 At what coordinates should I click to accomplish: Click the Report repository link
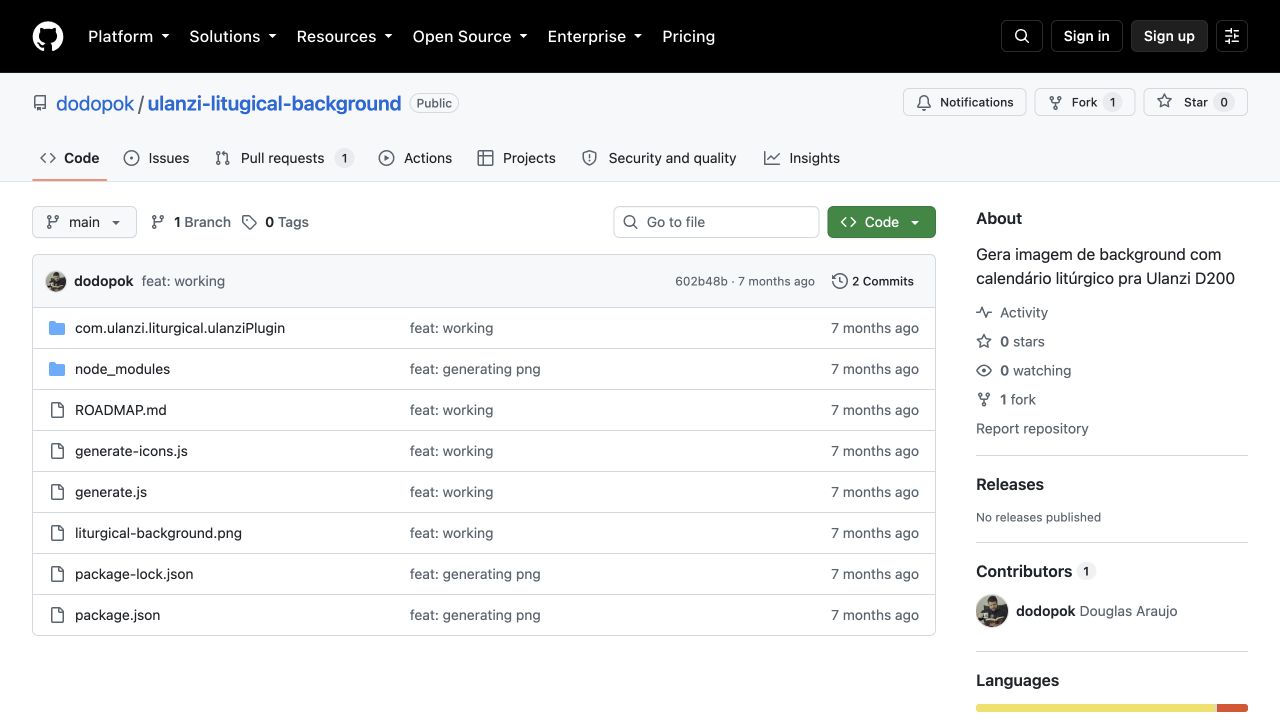[1032, 428]
